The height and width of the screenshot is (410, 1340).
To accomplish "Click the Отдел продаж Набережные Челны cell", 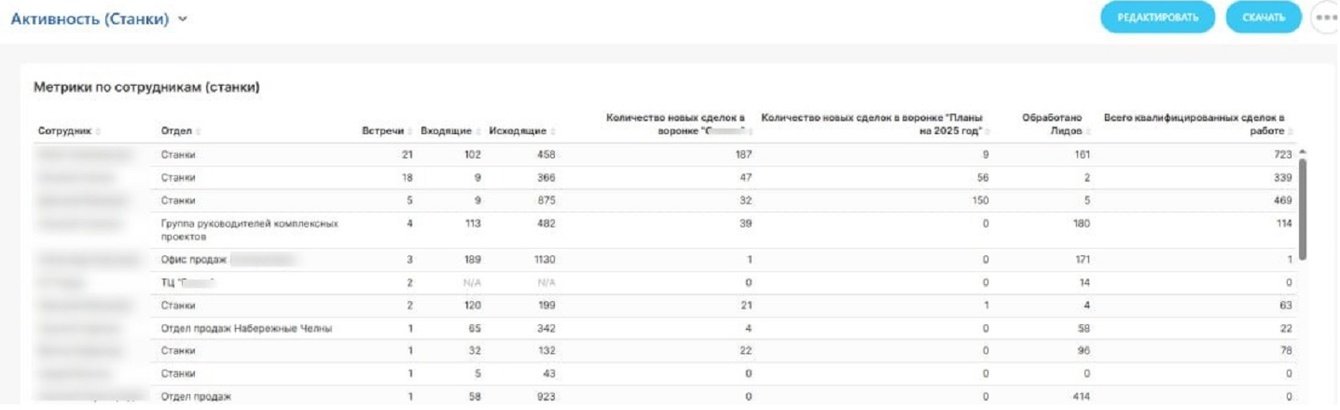I will point(246,328).
